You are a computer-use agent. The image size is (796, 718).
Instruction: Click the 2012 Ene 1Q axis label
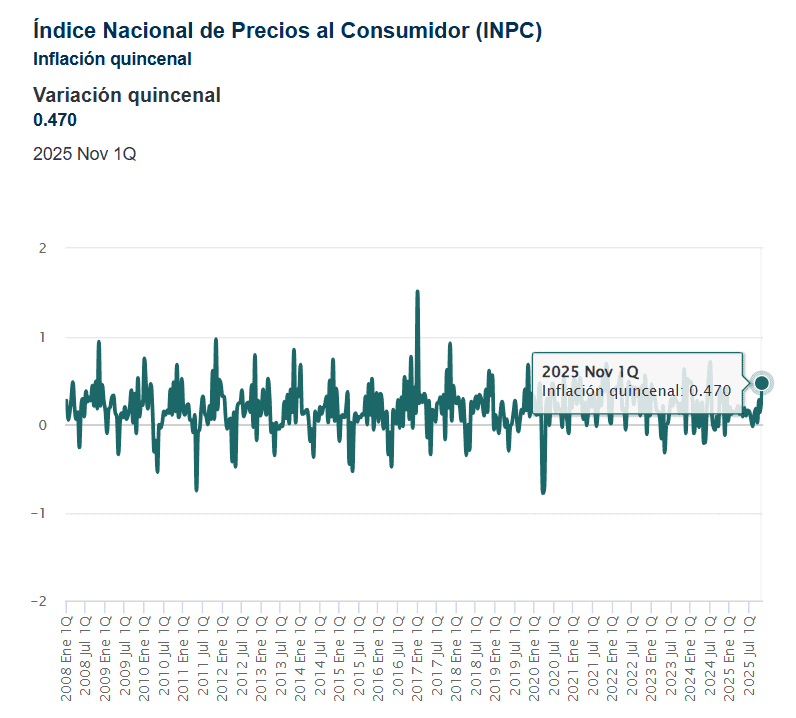click(222, 658)
